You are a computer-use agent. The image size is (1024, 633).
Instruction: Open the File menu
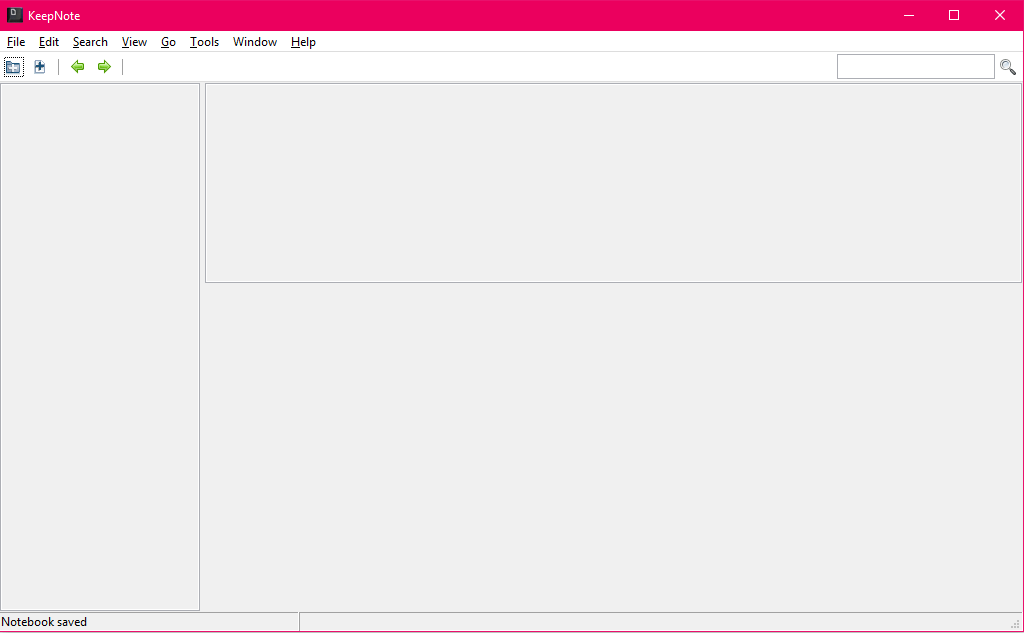[16, 42]
